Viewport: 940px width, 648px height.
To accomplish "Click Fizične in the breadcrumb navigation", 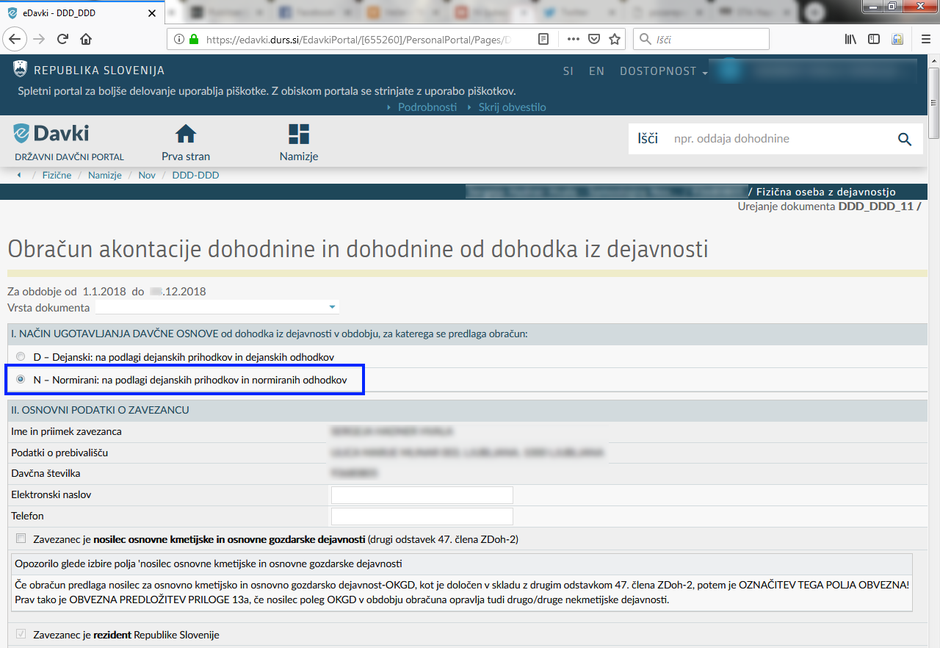I will 58,174.
